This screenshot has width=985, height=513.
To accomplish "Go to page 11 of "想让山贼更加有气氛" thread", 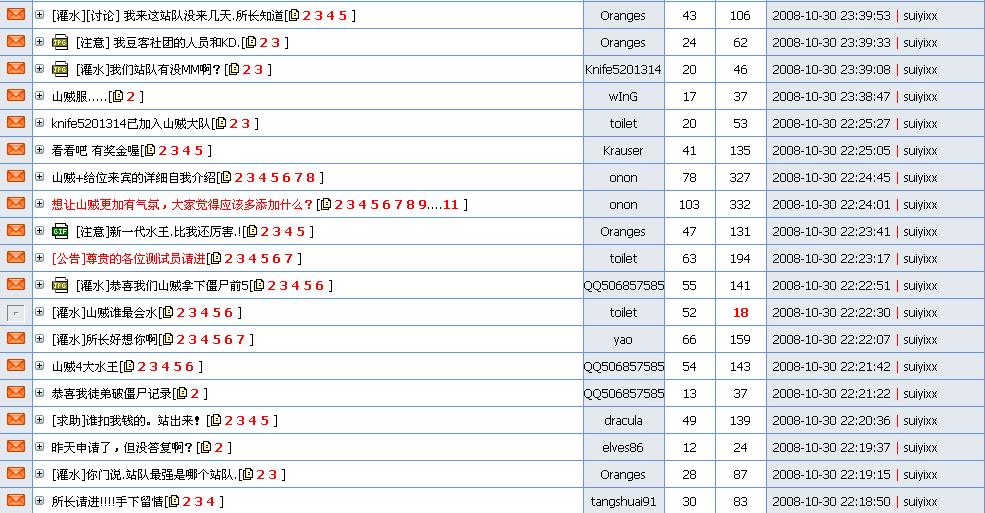I will click(450, 204).
